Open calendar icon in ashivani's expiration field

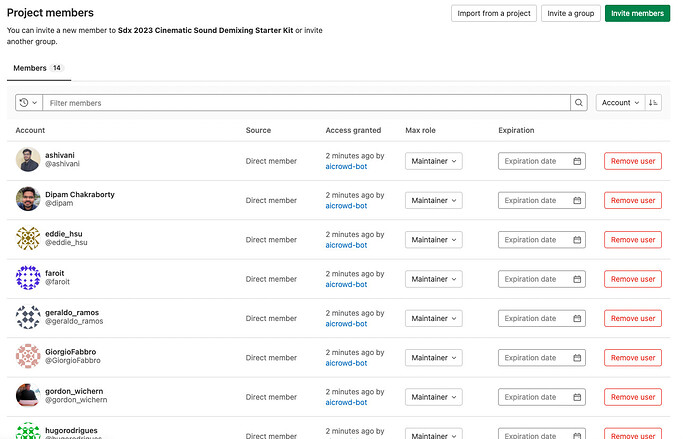tap(577, 161)
